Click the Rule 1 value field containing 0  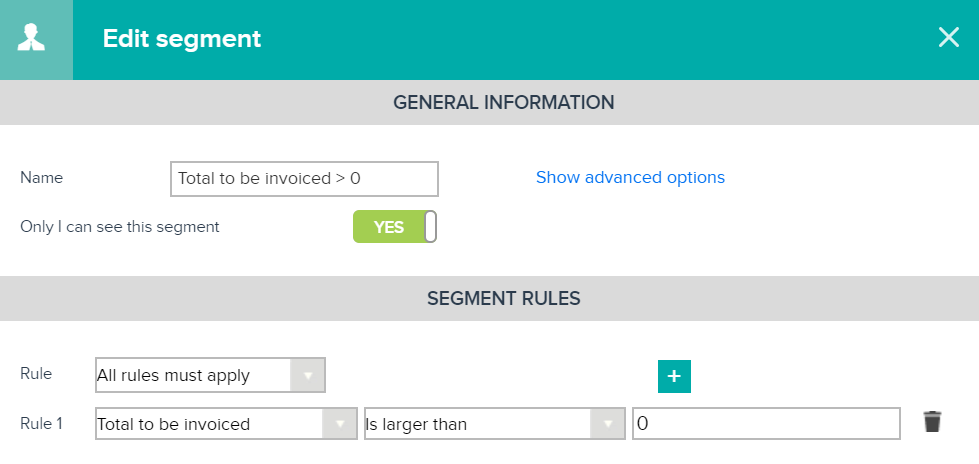[766, 423]
